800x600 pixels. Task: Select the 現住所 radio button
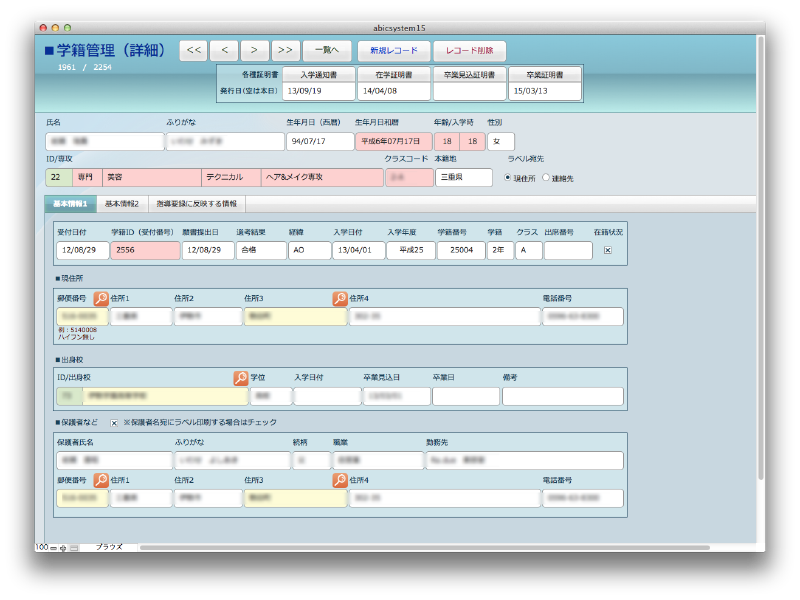tap(507, 178)
